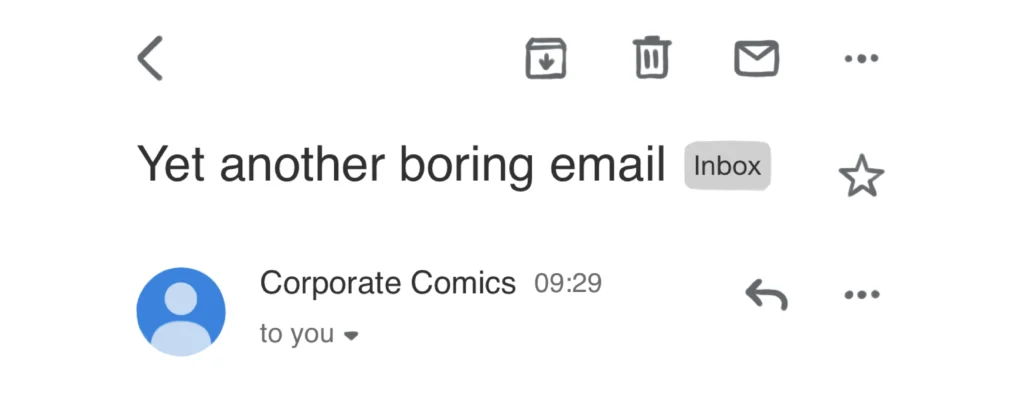The image size is (1024, 394).
Task: Move the conversation to trash
Action: [x=652, y=57]
